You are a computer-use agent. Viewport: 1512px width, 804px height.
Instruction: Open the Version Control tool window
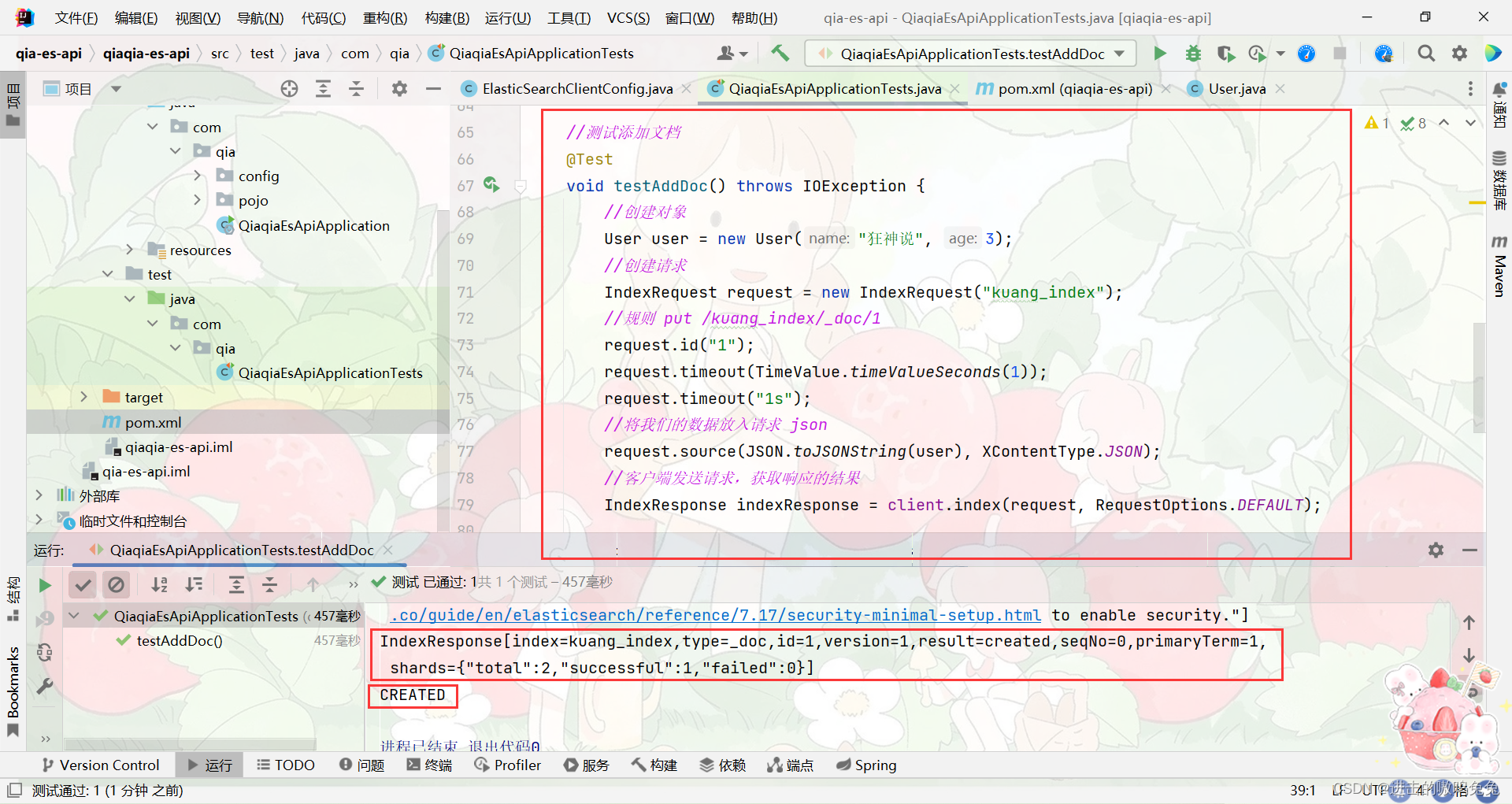[x=100, y=765]
